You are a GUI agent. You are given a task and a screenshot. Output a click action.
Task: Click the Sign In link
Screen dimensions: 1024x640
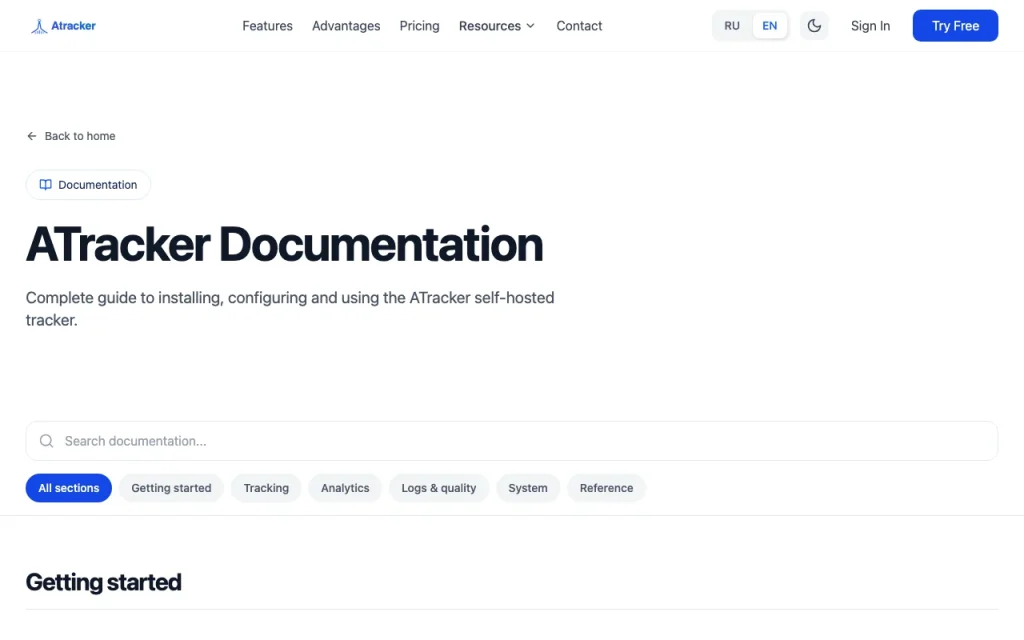click(x=870, y=26)
